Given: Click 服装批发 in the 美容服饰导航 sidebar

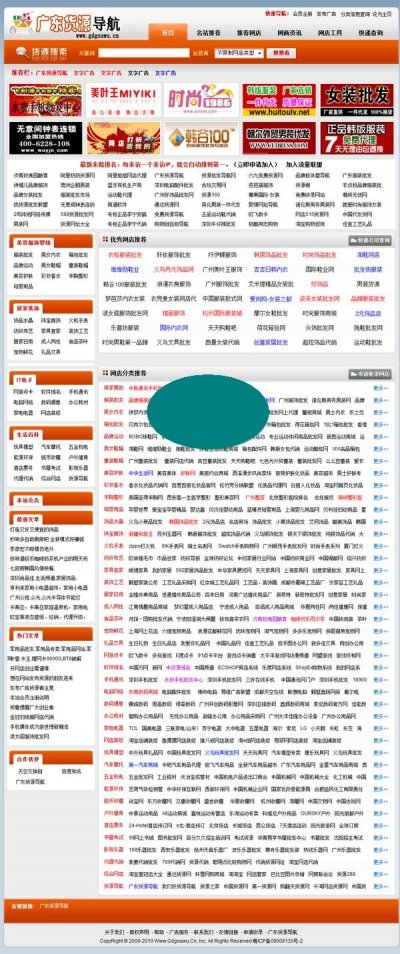Looking at the screenshot, I should coord(23,256).
